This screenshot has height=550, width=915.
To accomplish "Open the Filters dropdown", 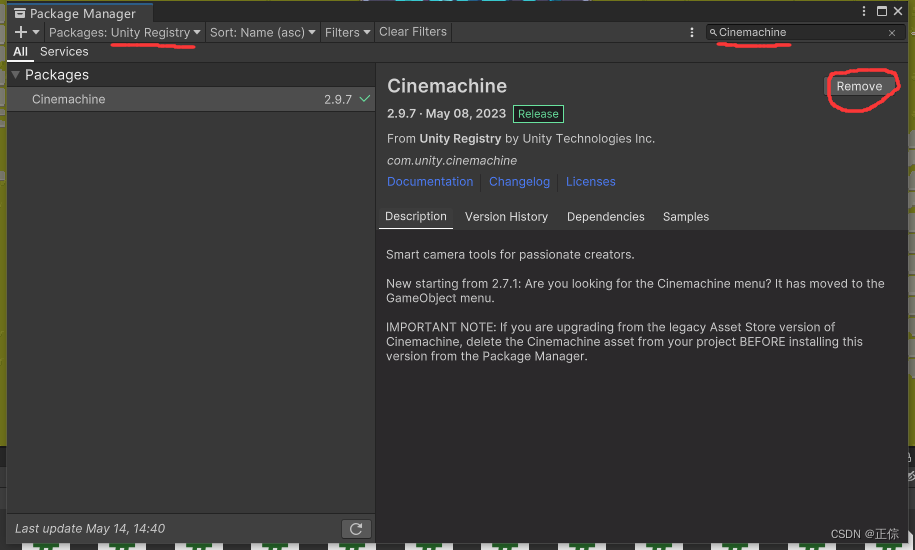I will (x=347, y=32).
